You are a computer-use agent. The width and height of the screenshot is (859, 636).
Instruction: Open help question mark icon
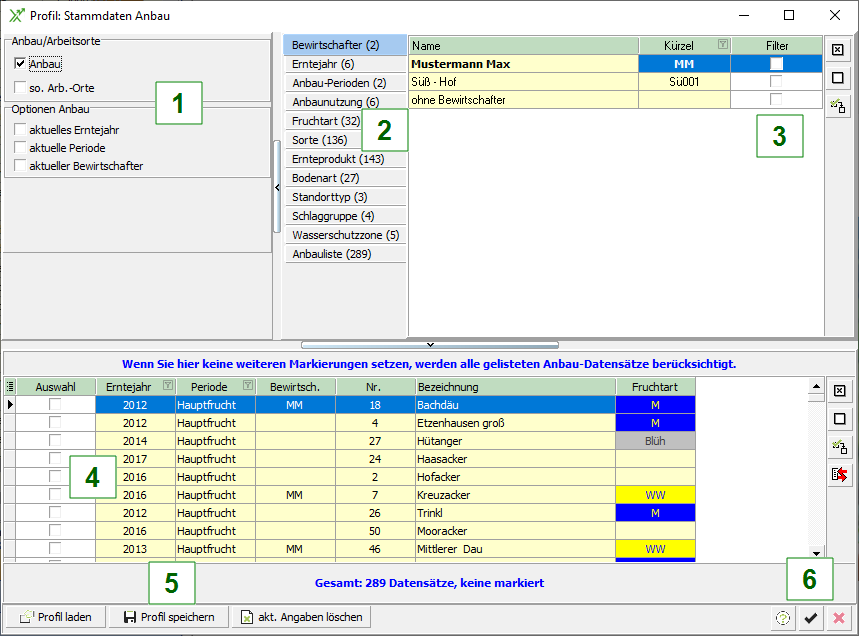pyautogui.click(x=783, y=618)
